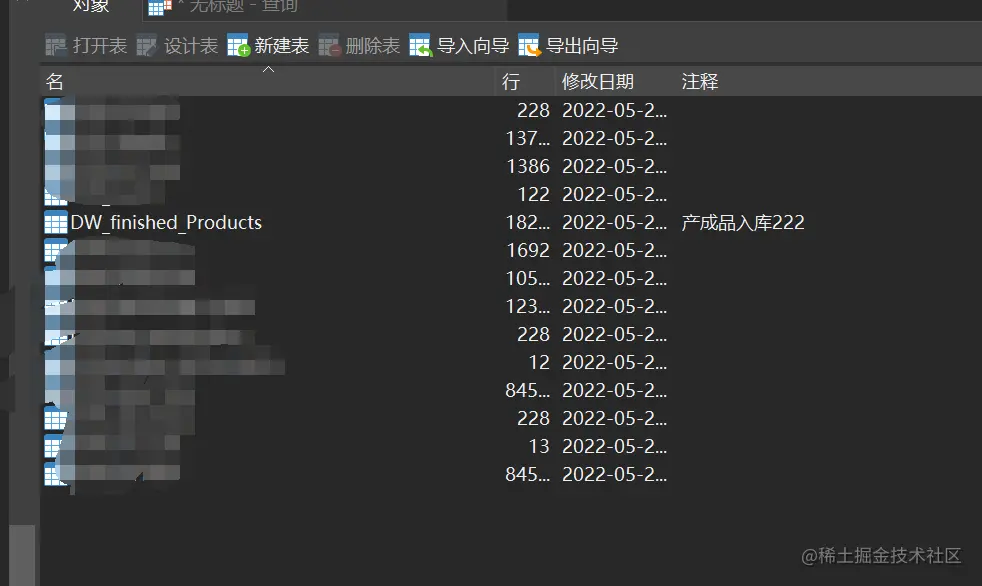Select the DW_finished_Products table icon
The image size is (982, 586).
coord(56,222)
